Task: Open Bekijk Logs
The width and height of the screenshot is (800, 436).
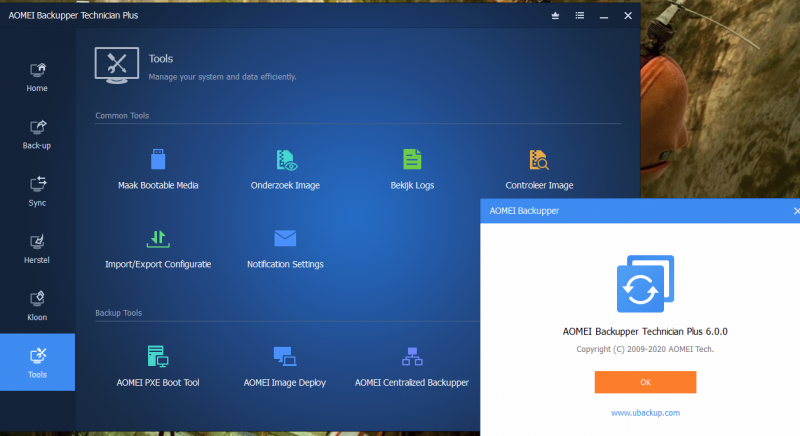Action: (412, 160)
